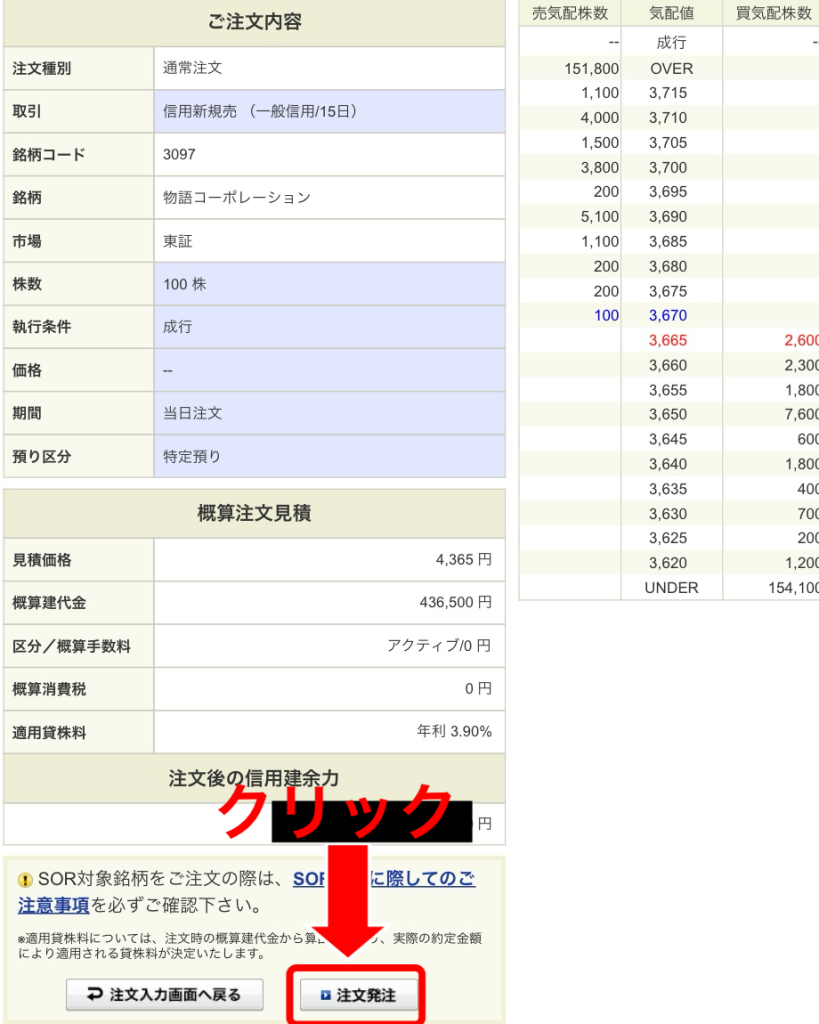Click the 注文発注 order submit button
Viewport: 819px width, 1024px height.
point(359,995)
